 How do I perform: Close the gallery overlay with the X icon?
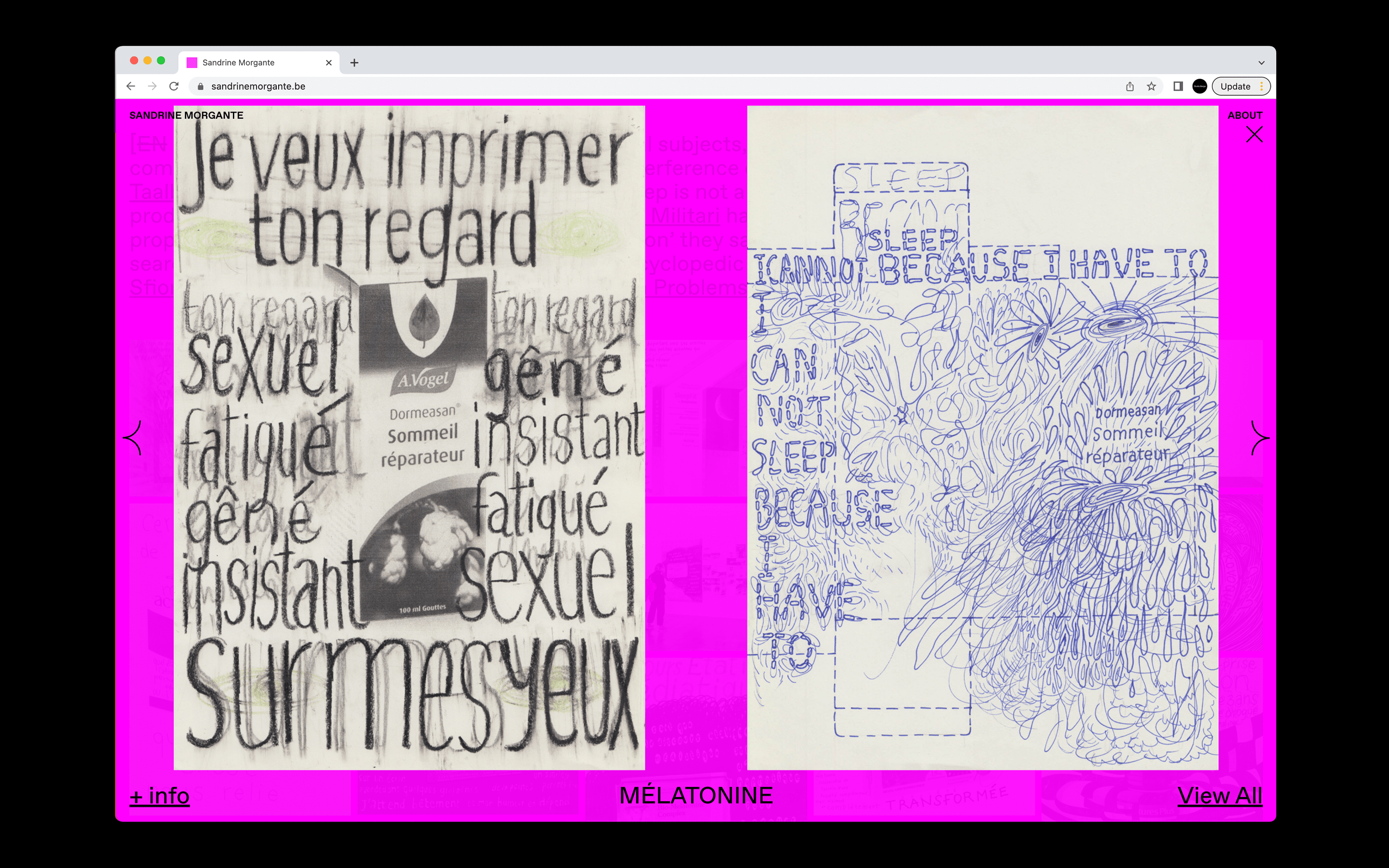click(1254, 135)
